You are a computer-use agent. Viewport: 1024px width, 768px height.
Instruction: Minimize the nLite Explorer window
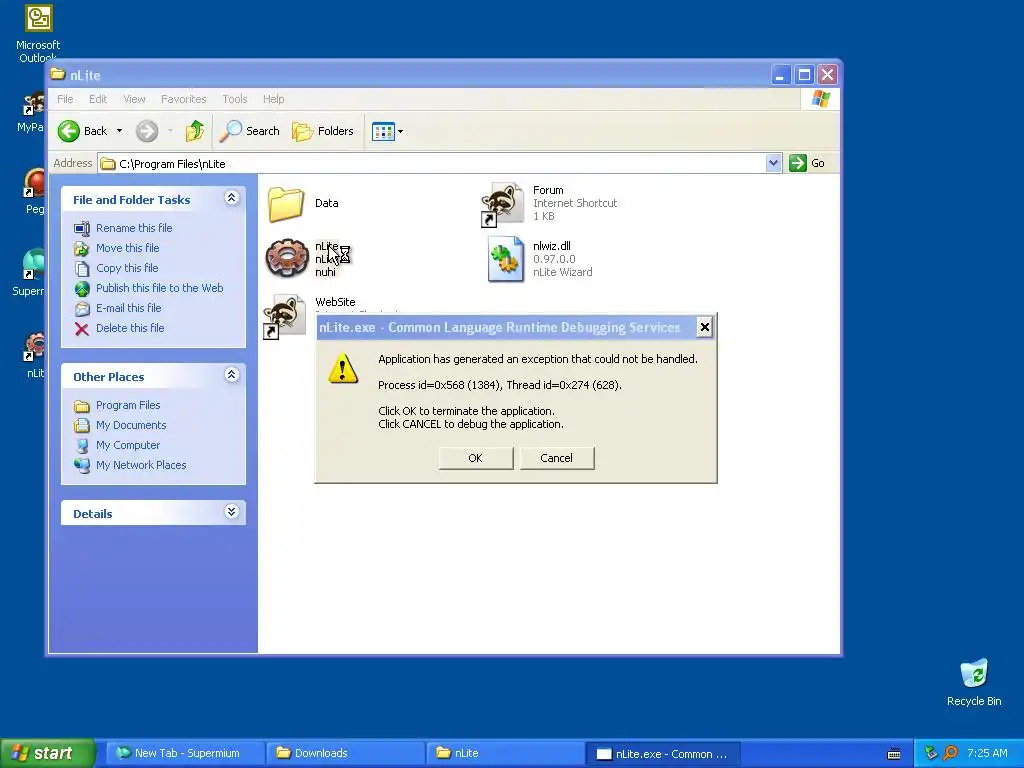pyautogui.click(x=780, y=75)
